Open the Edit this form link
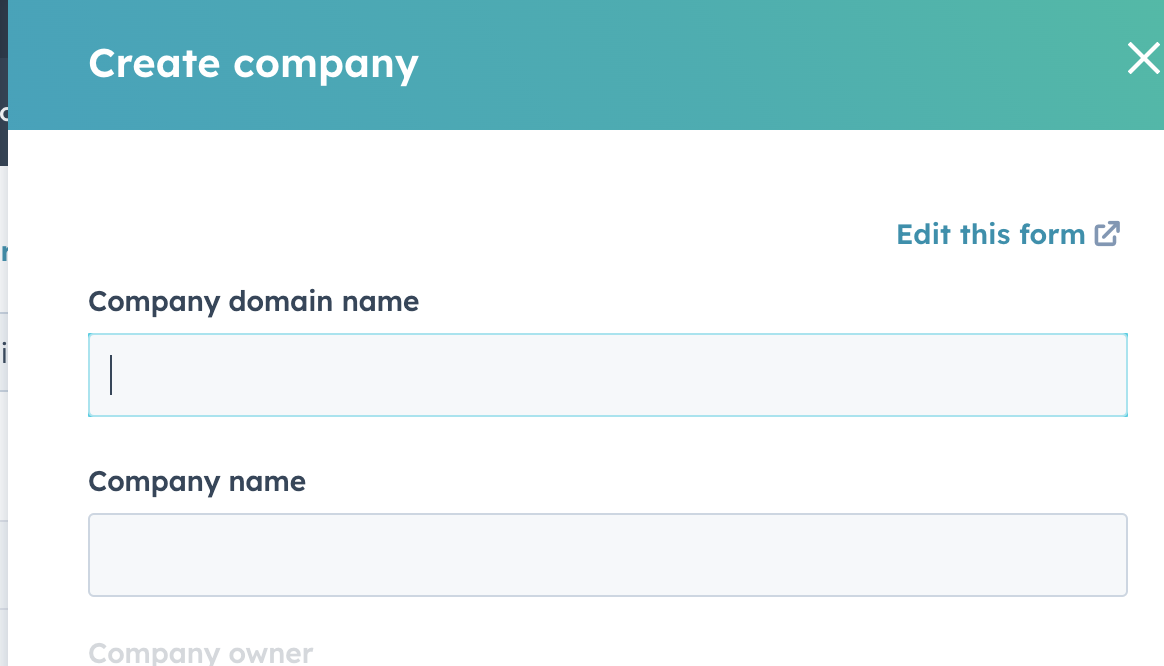This screenshot has height=666, width=1164. 990,234
